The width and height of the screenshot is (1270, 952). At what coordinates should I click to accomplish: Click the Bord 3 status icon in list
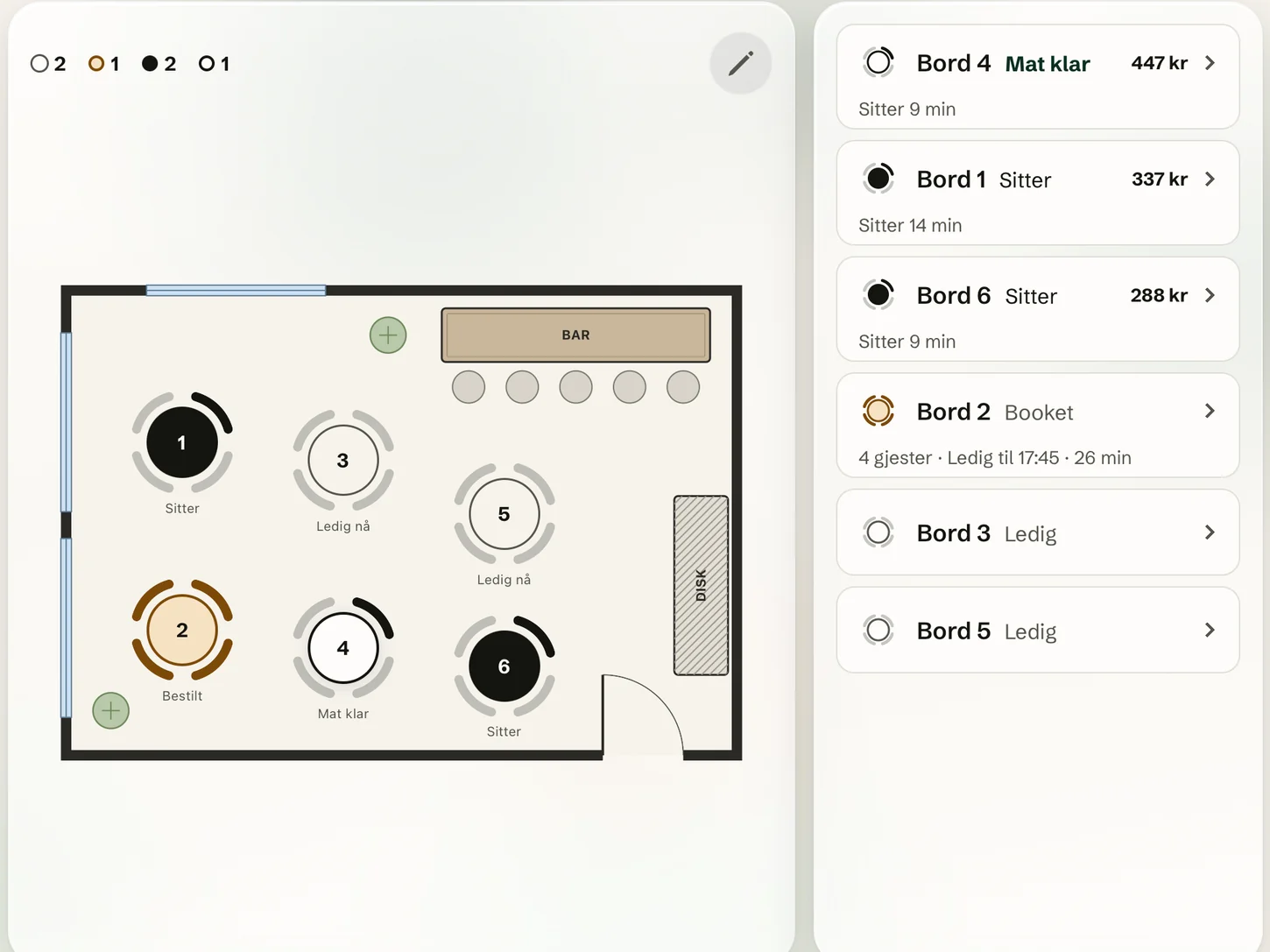[x=878, y=532]
